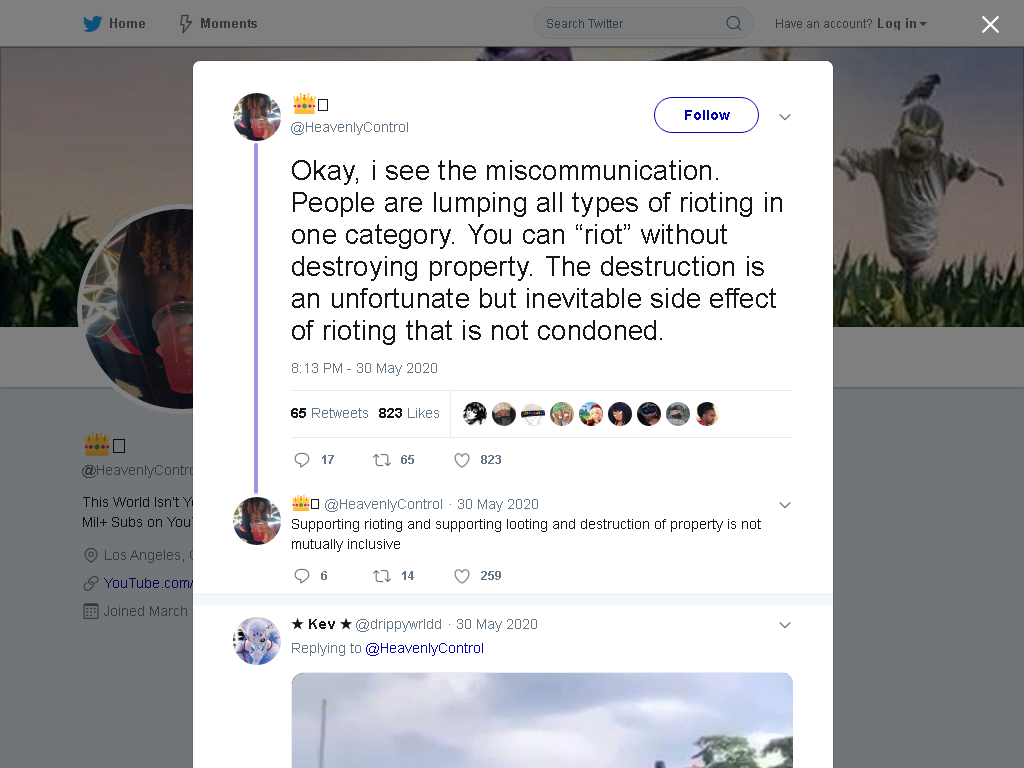Image resolution: width=1024 pixels, height=768 pixels.
Task: Open Moments via lightning bolt icon
Action: tap(186, 24)
